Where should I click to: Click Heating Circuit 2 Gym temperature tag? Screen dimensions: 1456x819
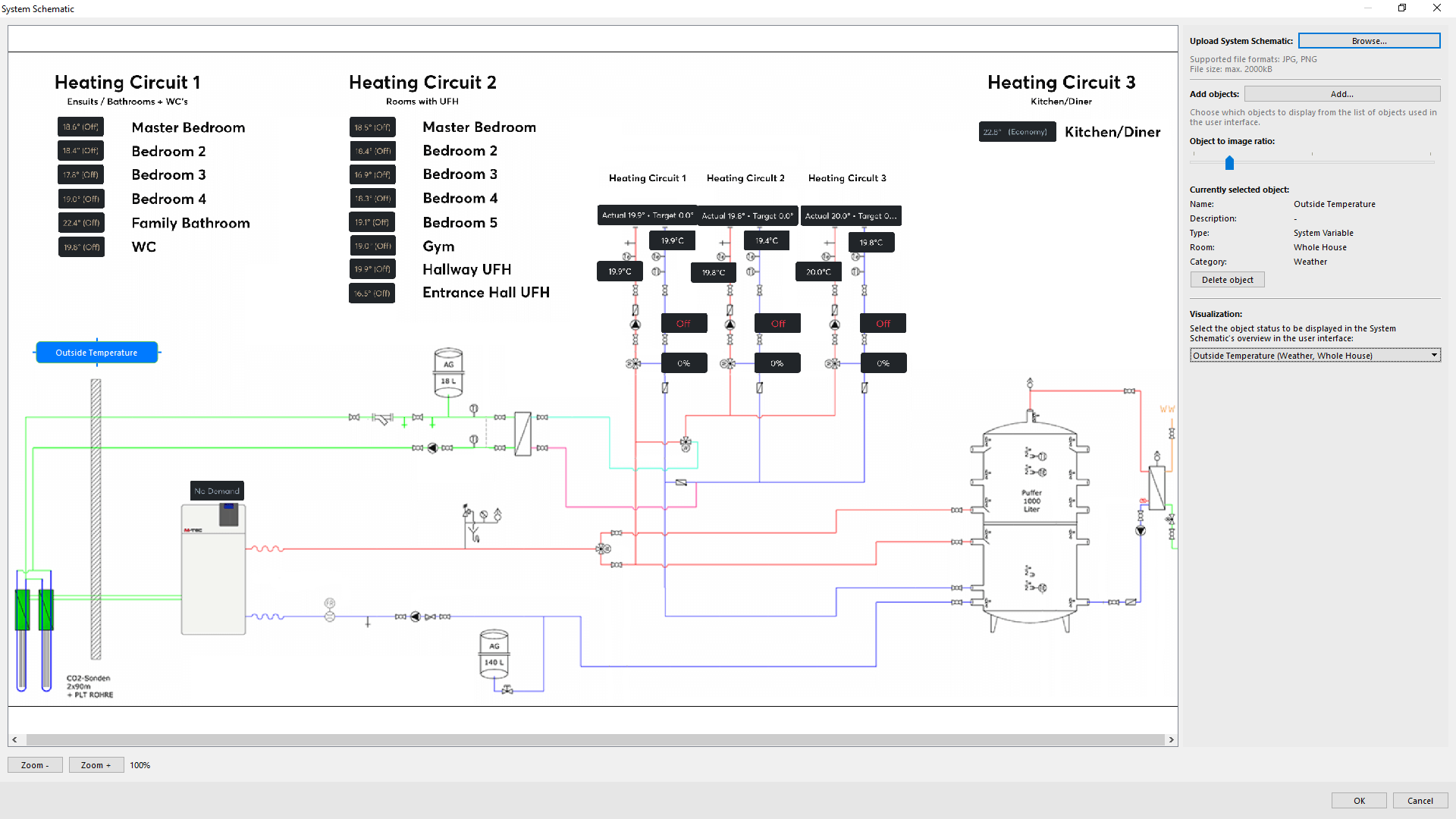[x=372, y=246]
